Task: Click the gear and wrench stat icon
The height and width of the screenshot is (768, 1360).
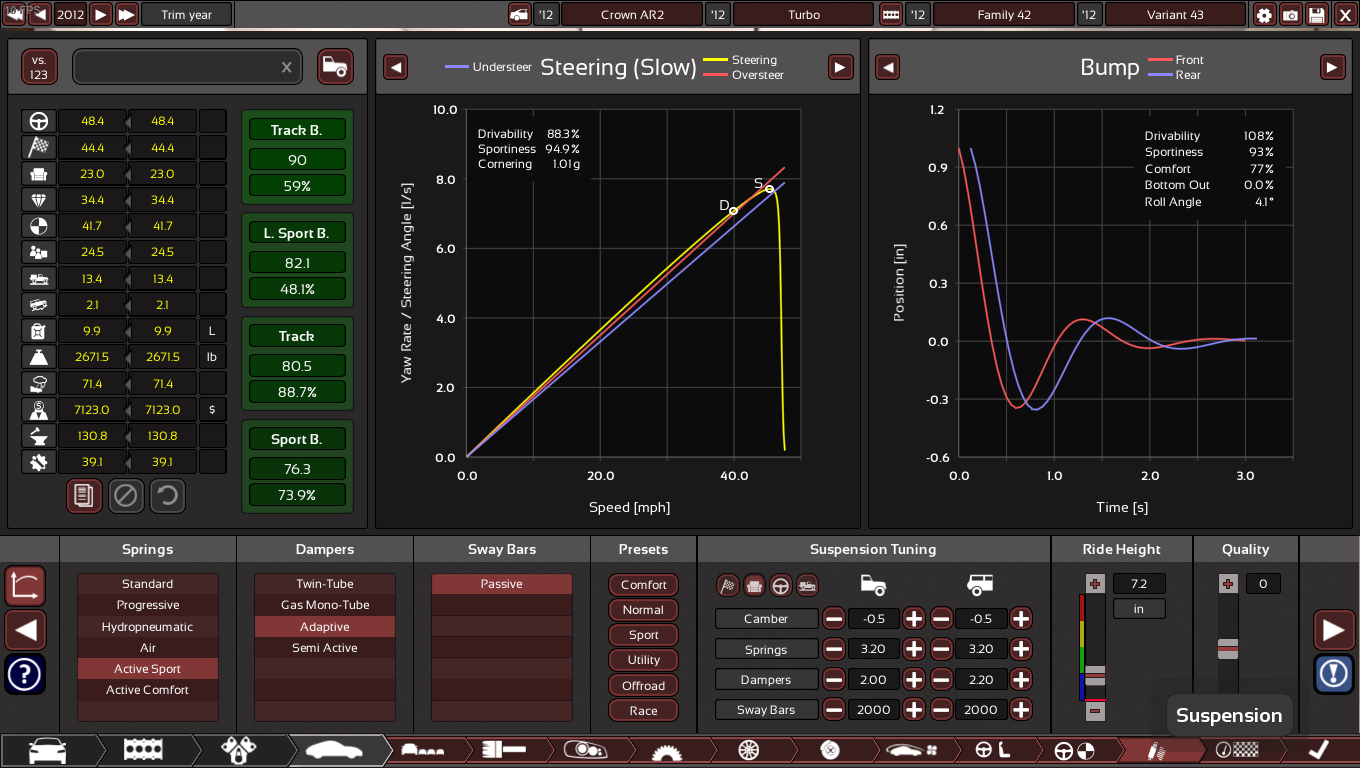Action: (x=39, y=462)
